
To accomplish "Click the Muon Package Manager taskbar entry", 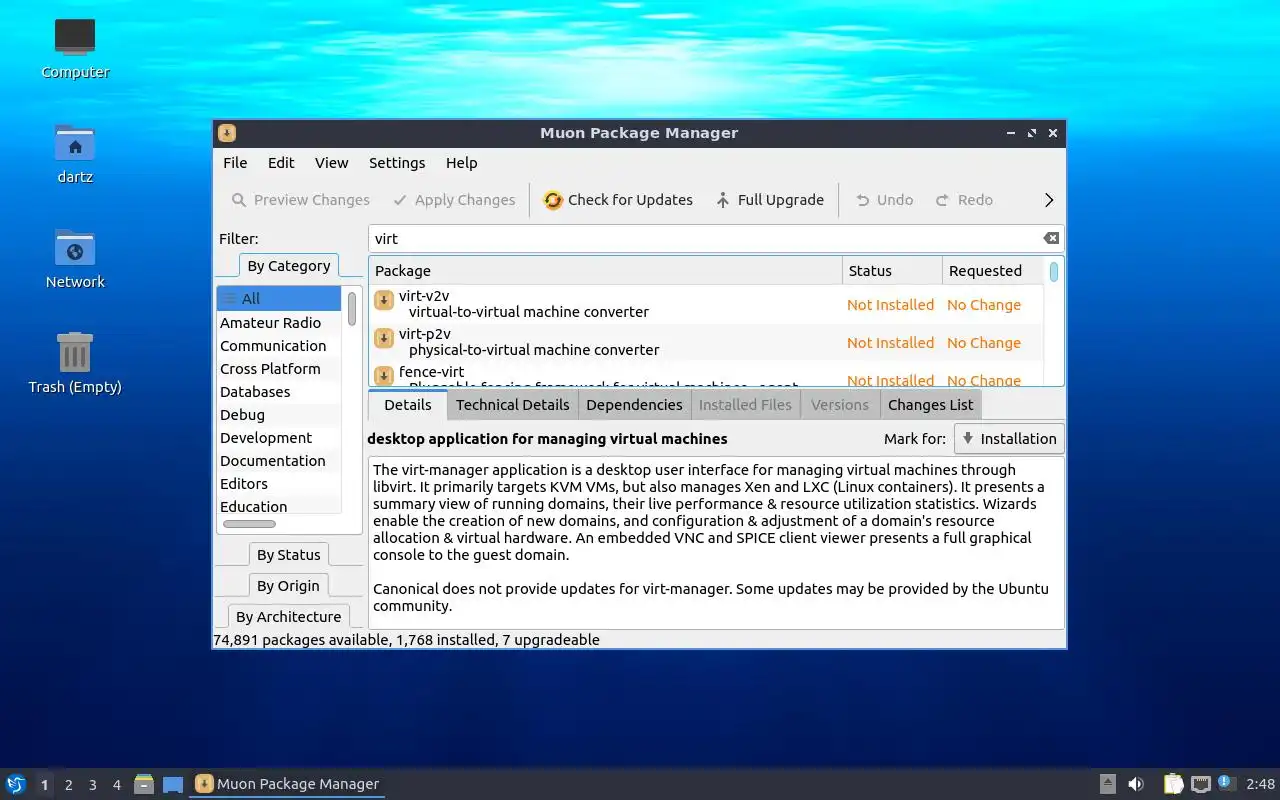I will tap(286, 784).
